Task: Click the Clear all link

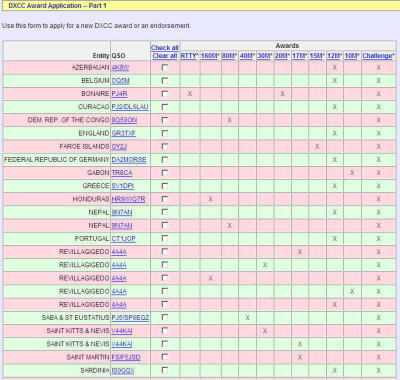Action: (x=165, y=56)
